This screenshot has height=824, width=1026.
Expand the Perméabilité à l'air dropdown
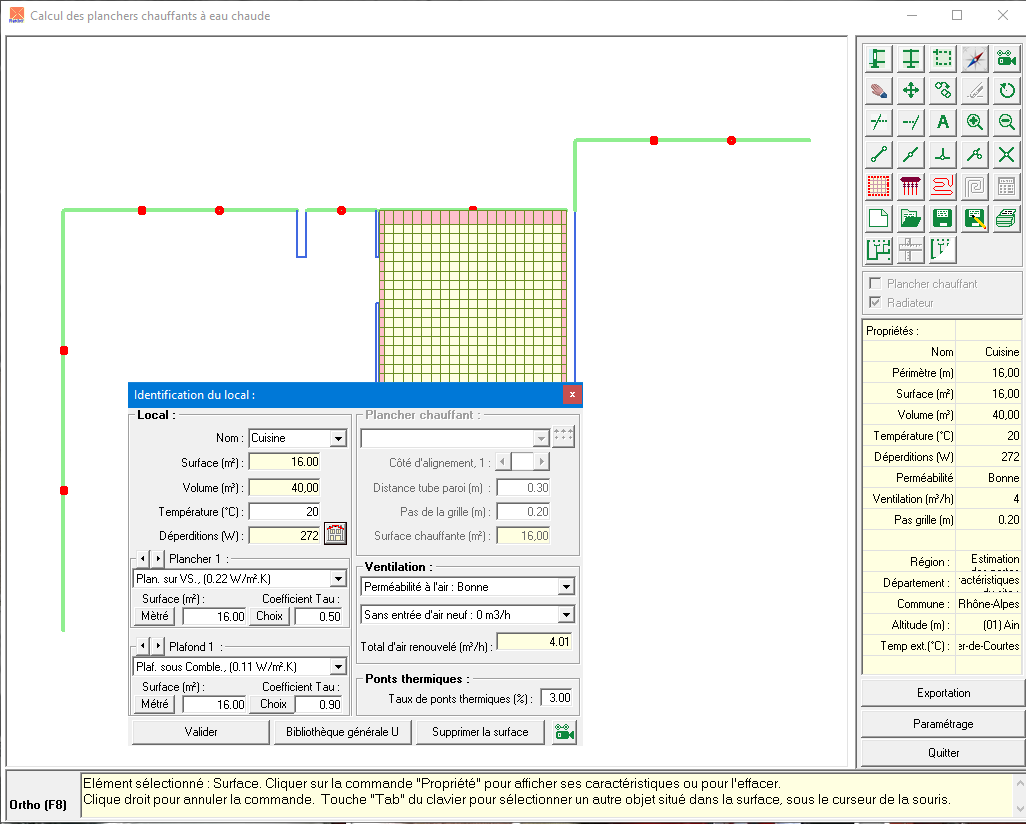point(566,587)
